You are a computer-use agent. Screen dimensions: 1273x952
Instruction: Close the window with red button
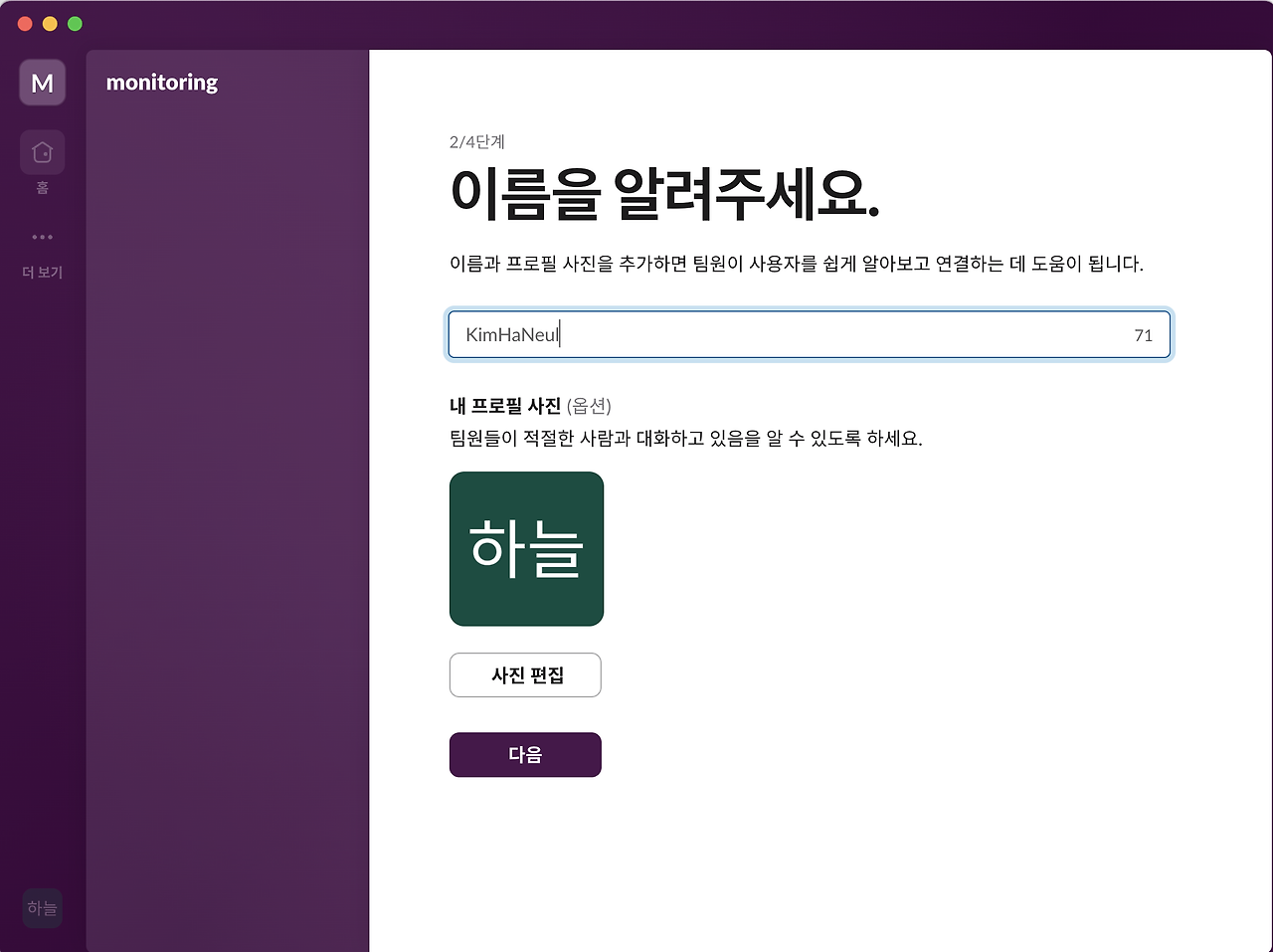click(x=25, y=24)
